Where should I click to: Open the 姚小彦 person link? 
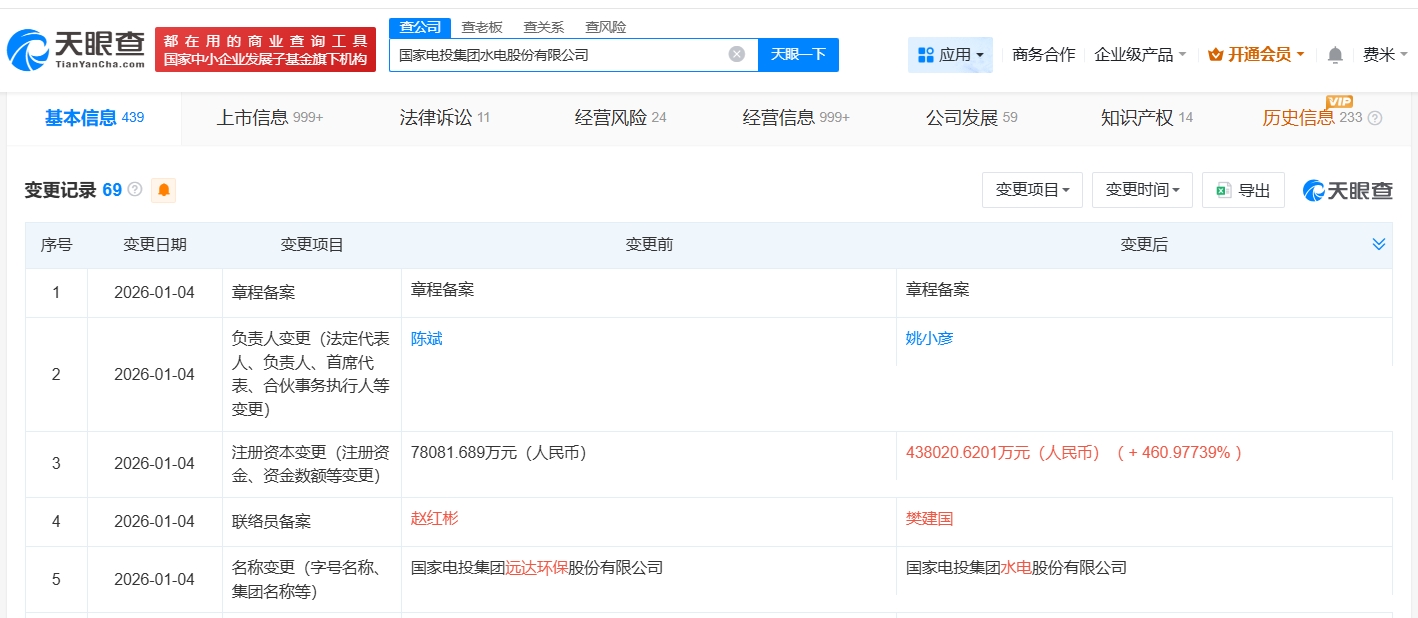coord(930,339)
